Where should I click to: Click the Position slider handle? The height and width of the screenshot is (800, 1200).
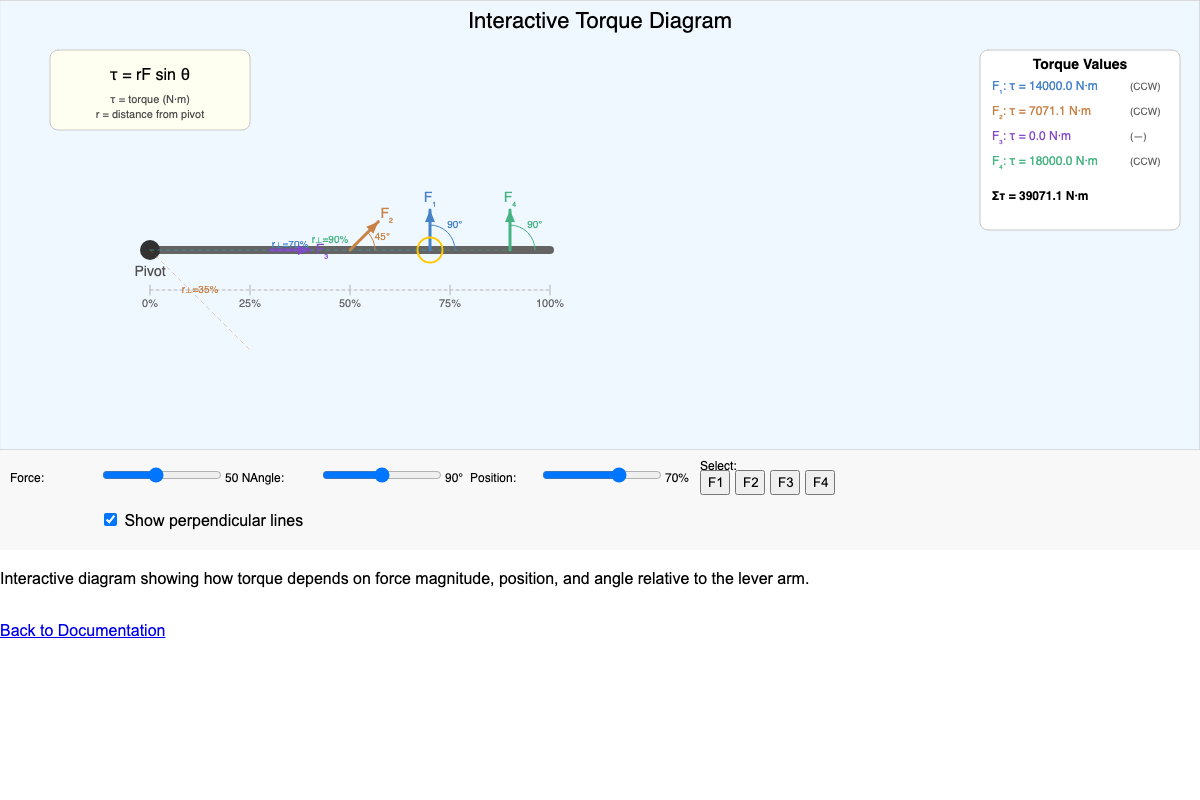pyautogui.click(x=619, y=475)
